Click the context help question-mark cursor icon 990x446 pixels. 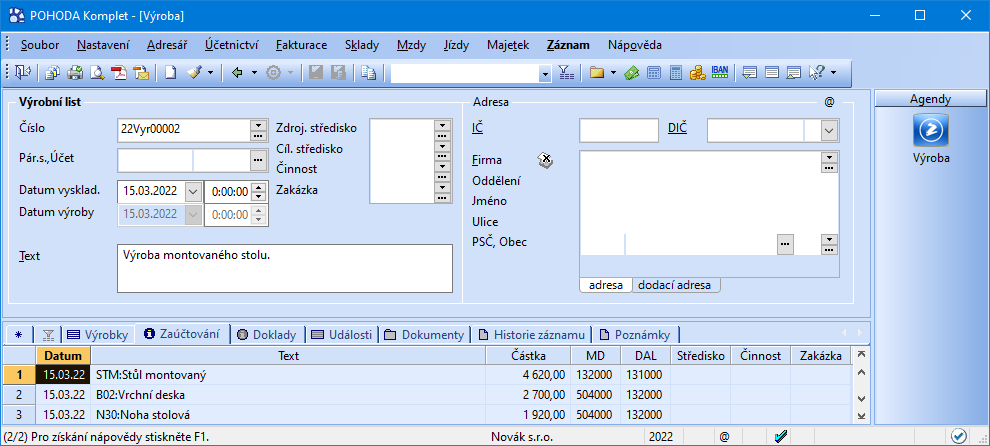click(x=816, y=73)
